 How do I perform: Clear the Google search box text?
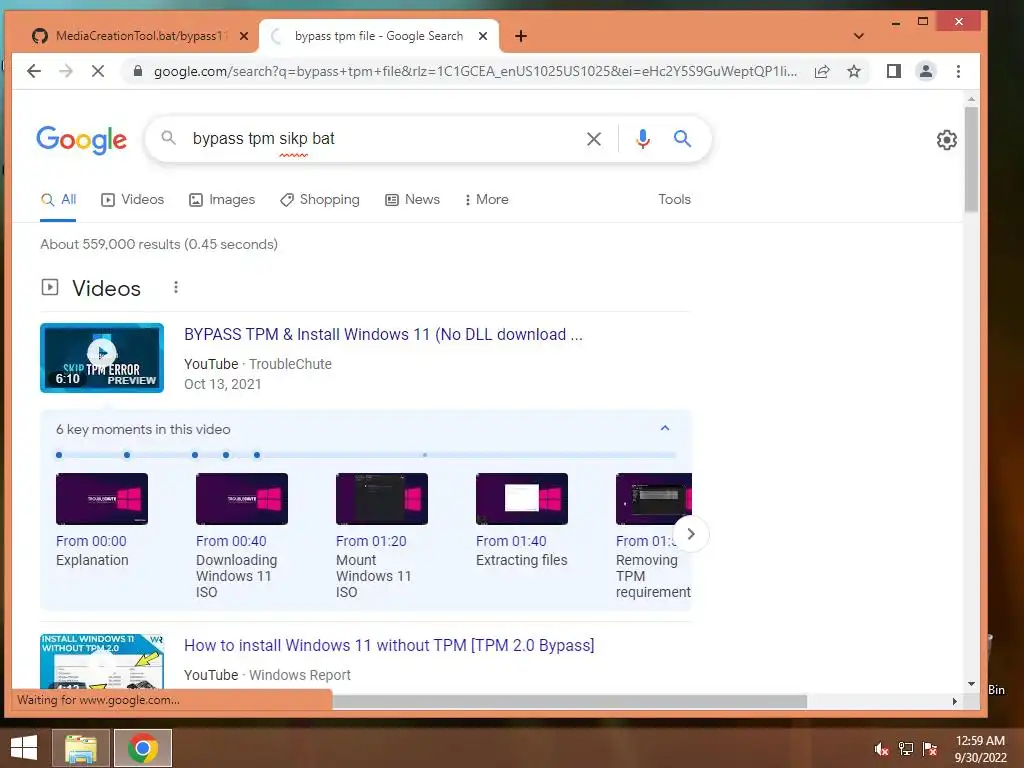[594, 138]
